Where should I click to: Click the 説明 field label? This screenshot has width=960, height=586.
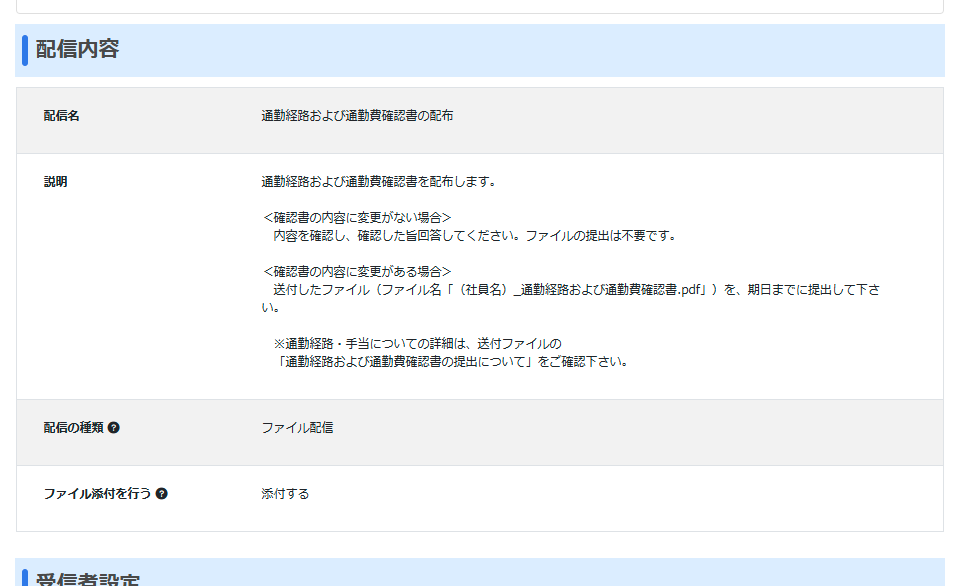coord(56,182)
